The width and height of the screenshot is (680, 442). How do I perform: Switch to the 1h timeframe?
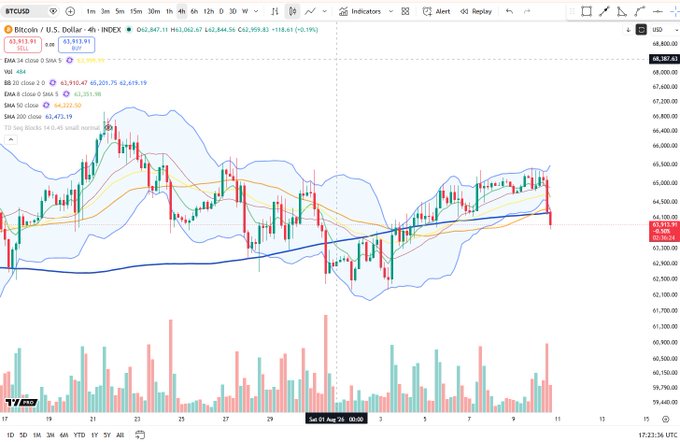[x=169, y=11]
